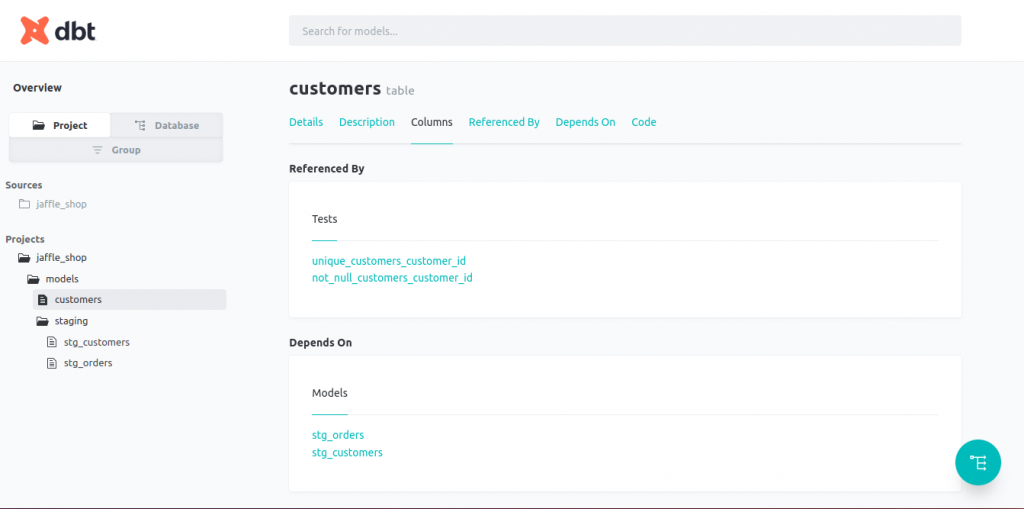The height and width of the screenshot is (509, 1024).
Task: Collapse the jaffle_shop project node
Action: coord(61,258)
